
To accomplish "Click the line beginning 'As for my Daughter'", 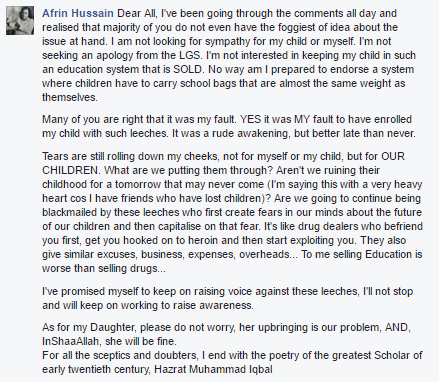I will click(x=226, y=334).
